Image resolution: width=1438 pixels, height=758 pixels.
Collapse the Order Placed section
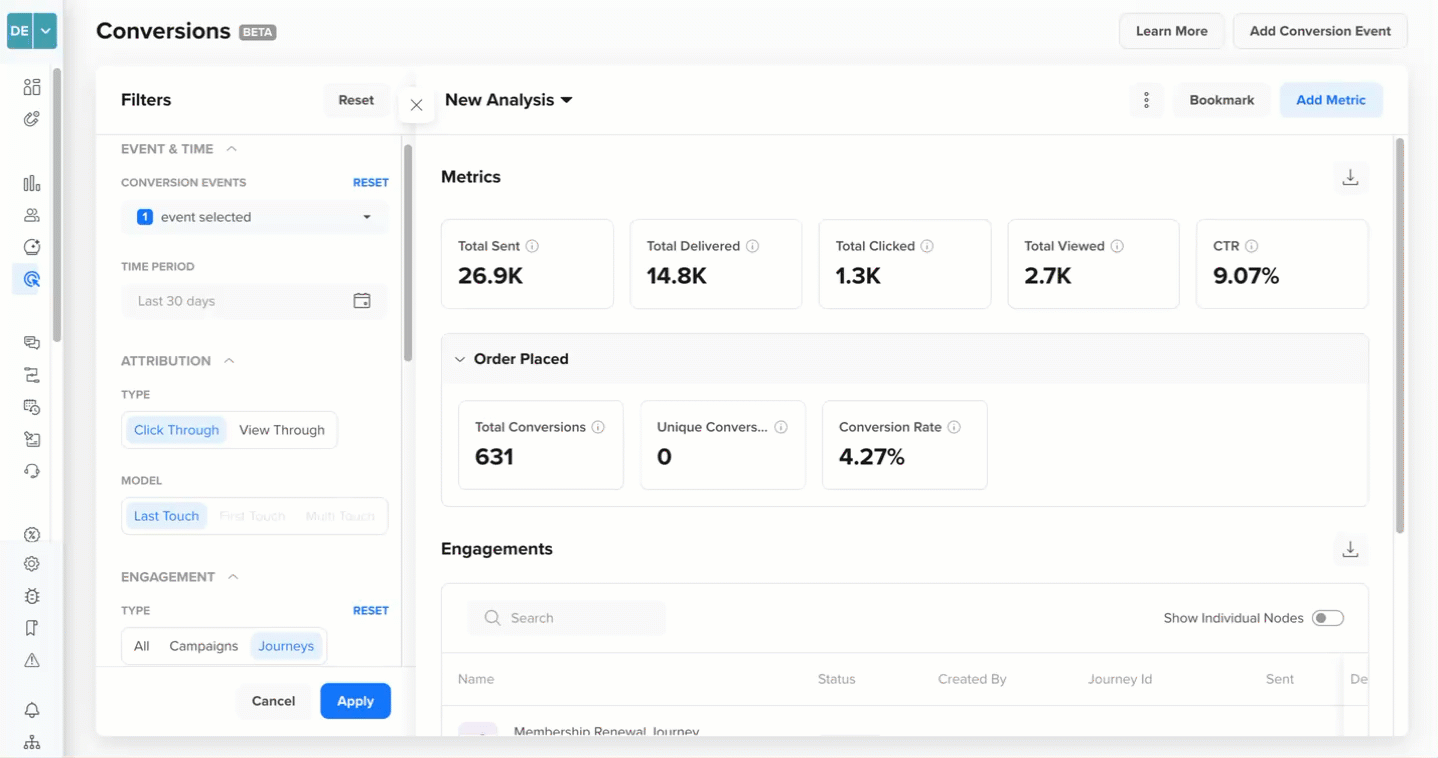coord(460,359)
